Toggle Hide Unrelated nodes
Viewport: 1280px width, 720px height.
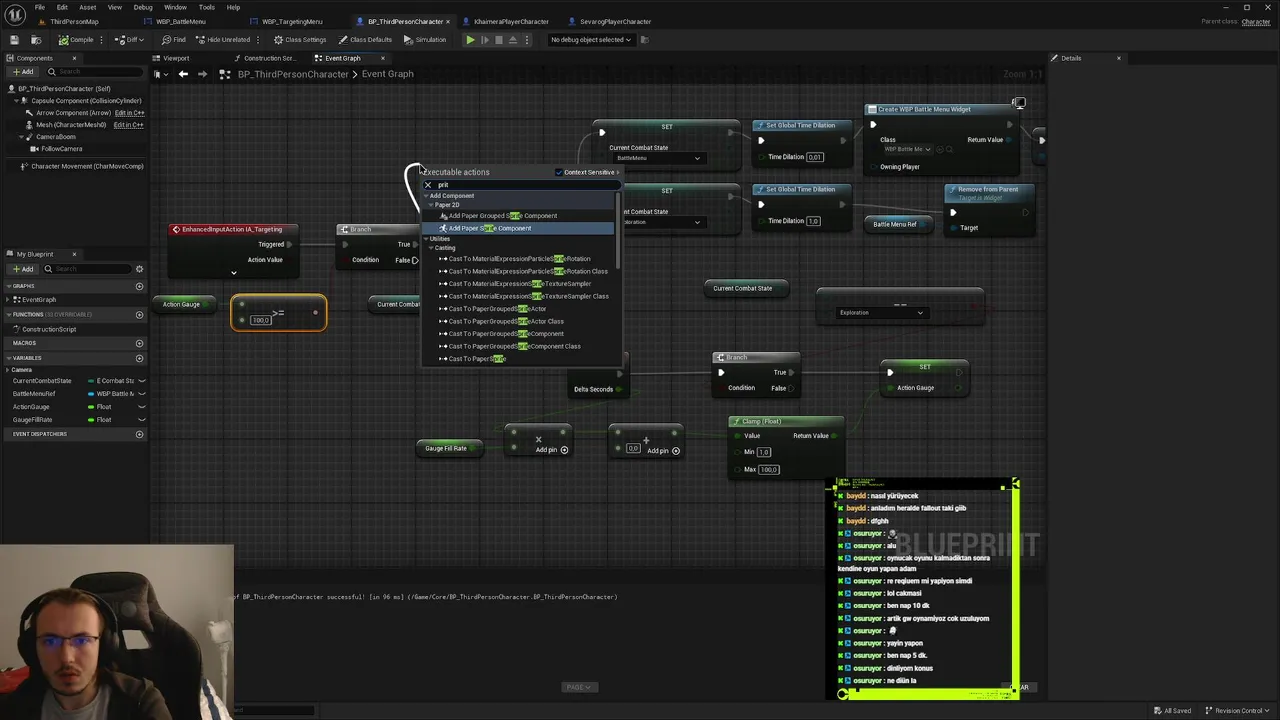pyautogui.click(x=222, y=40)
